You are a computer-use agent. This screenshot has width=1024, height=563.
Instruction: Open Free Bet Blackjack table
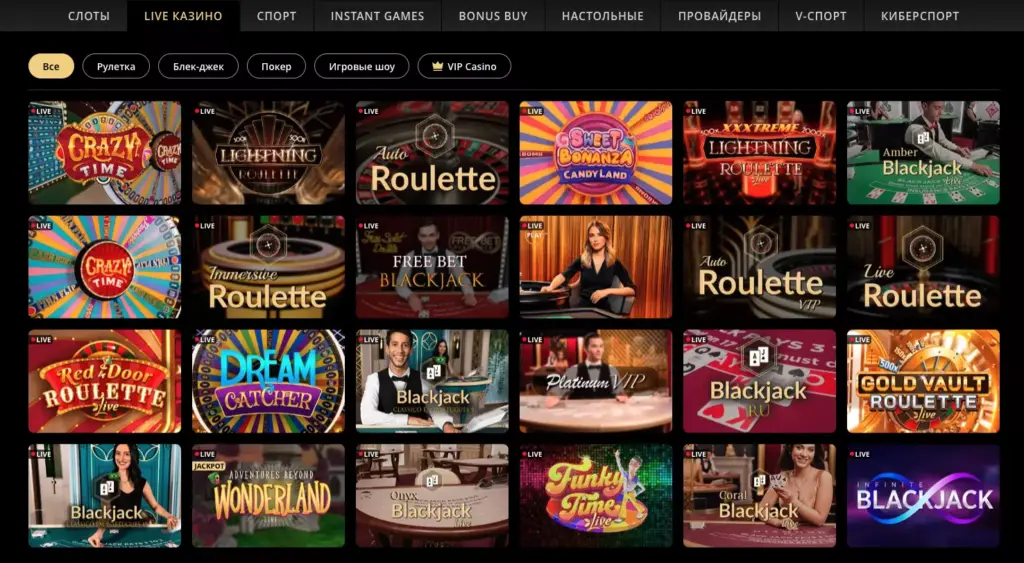[432, 266]
